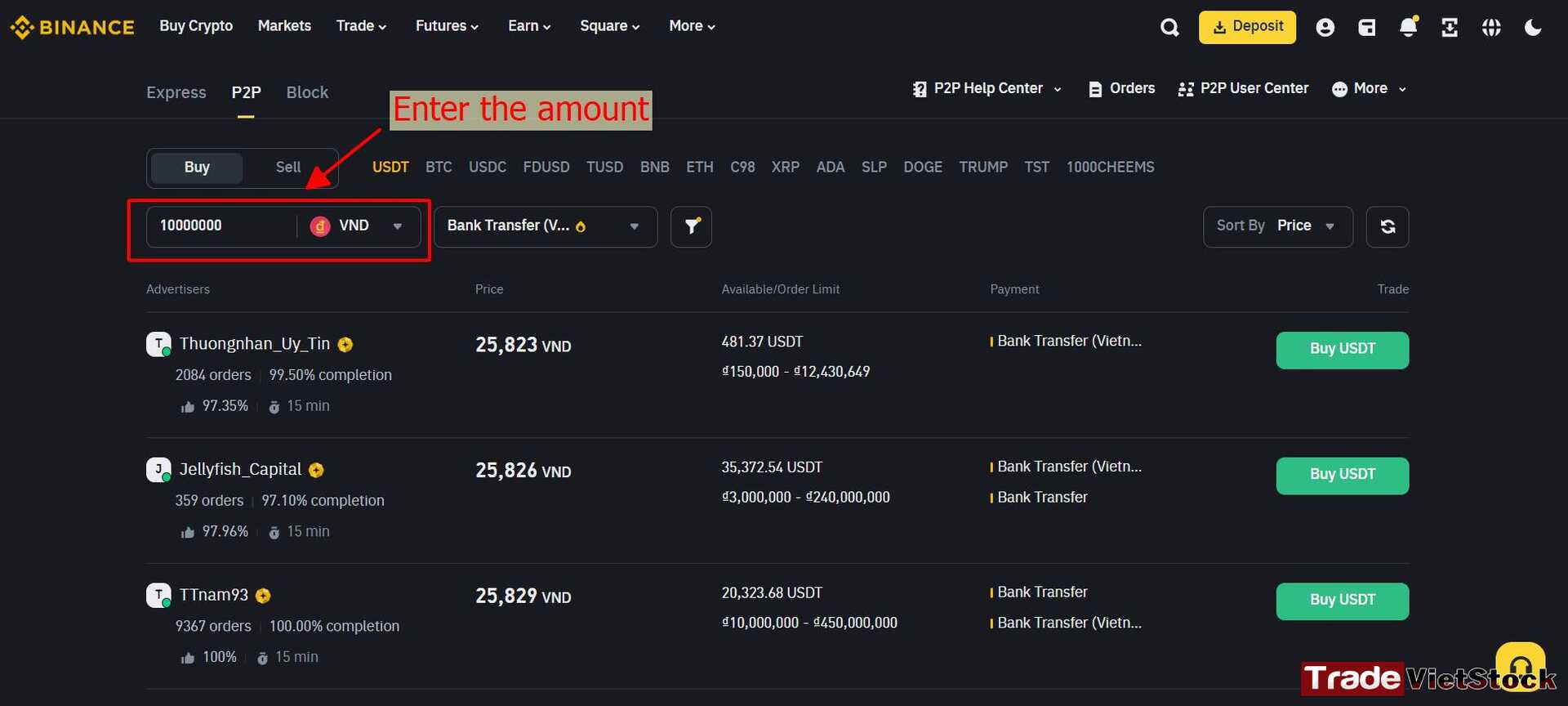Select FDUSD coin tab
This screenshot has width=1568, height=706.
(546, 168)
